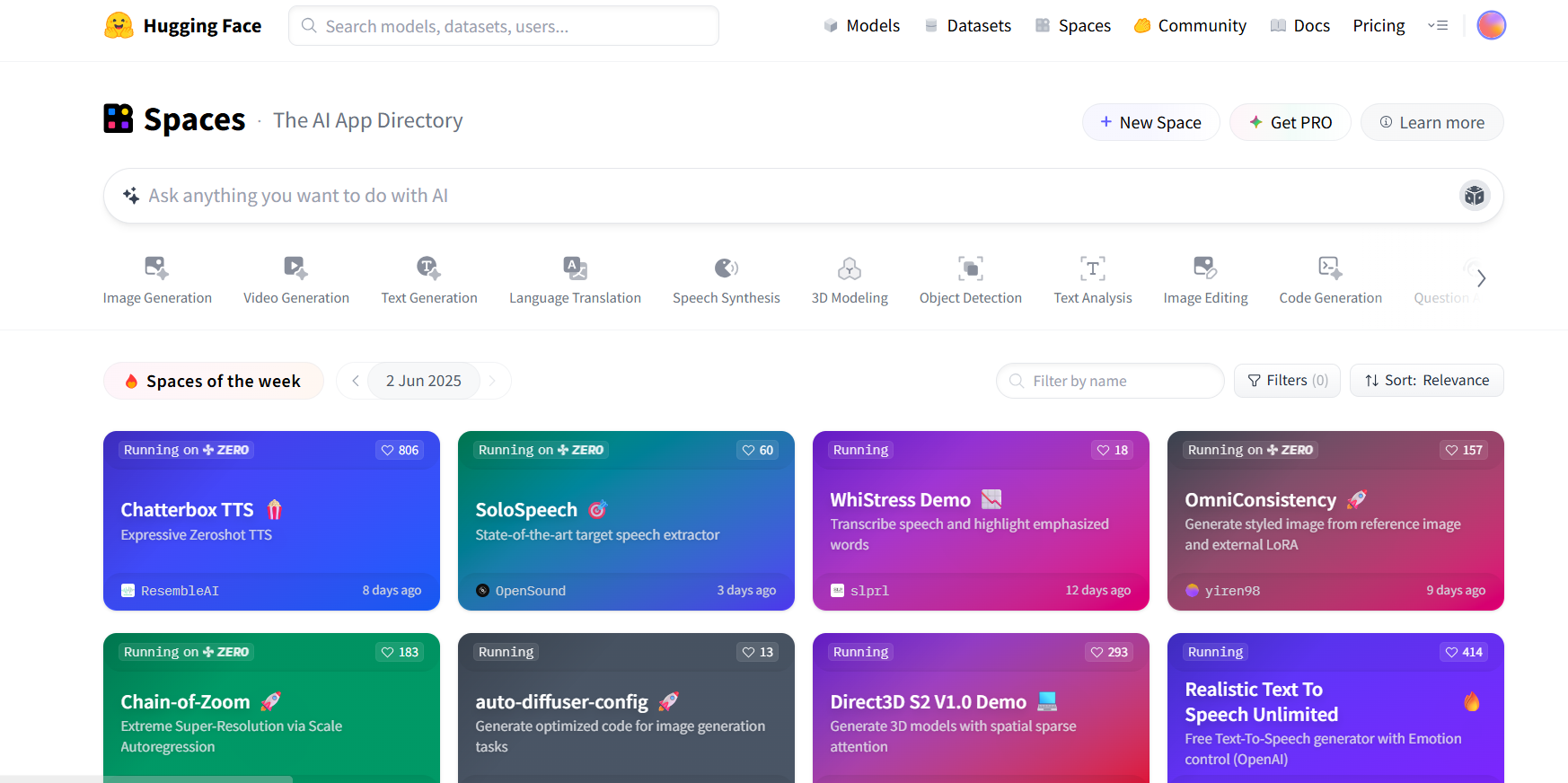Open the Pricing nav item
This screenshot has height=783, width=1568.
(x=1379, y=26)
